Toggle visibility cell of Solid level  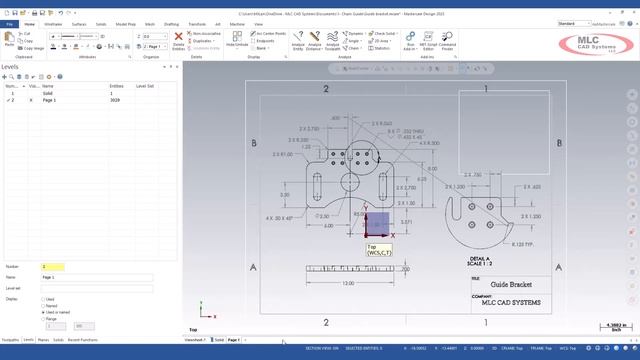pos(33,93)
